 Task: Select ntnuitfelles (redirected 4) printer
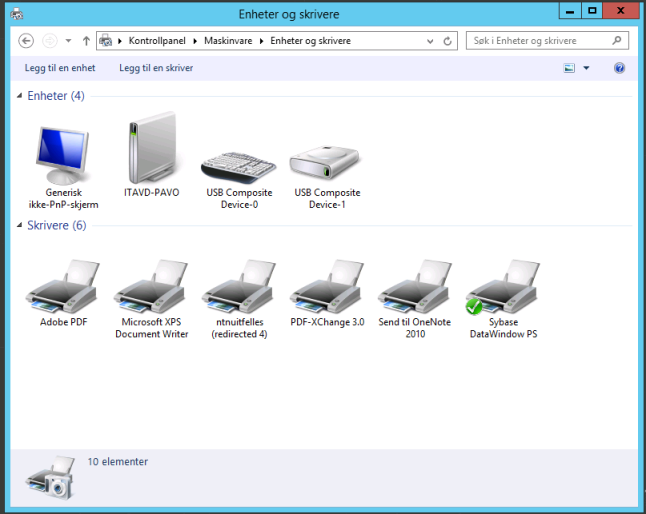click(239, 287)
